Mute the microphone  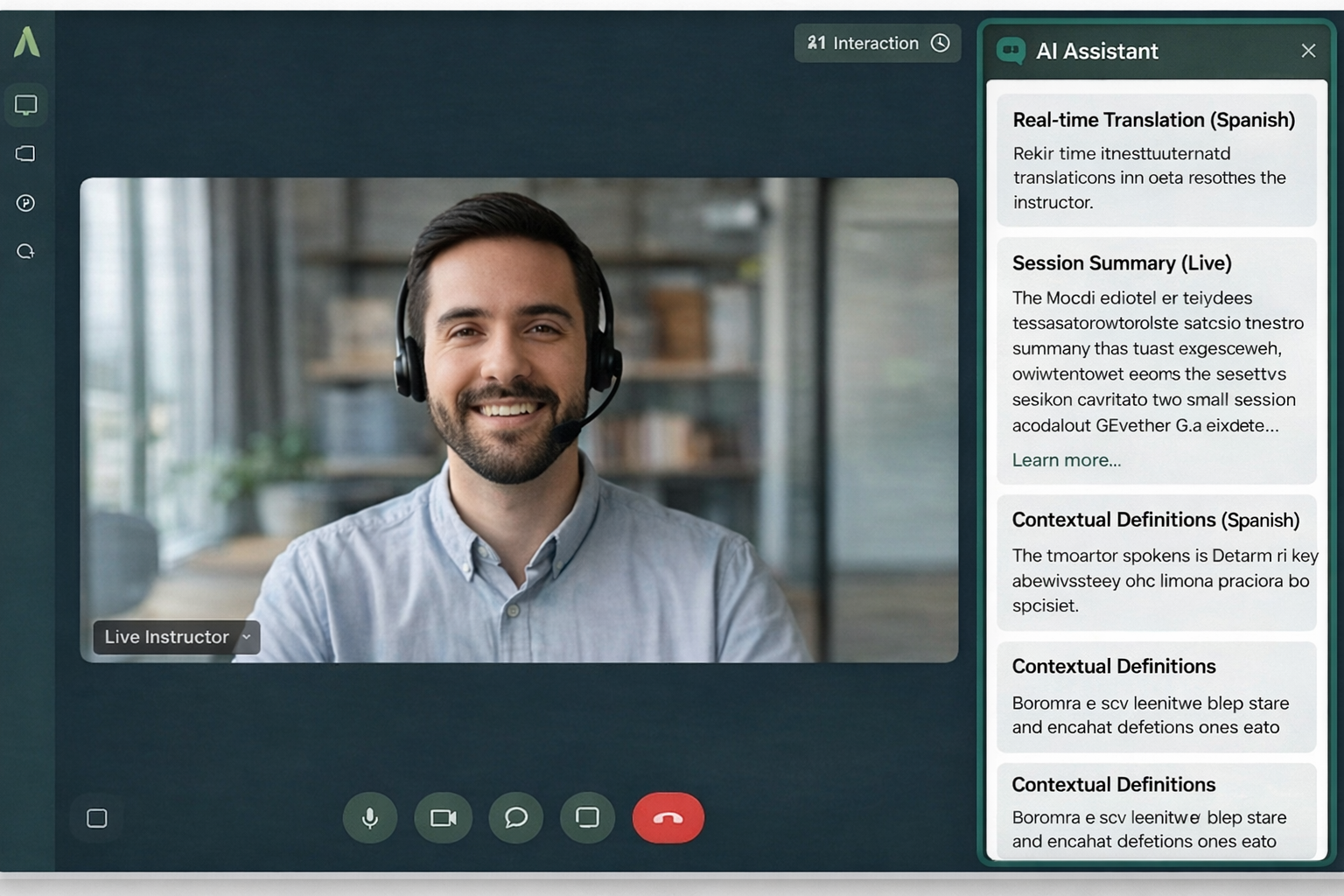370,818
